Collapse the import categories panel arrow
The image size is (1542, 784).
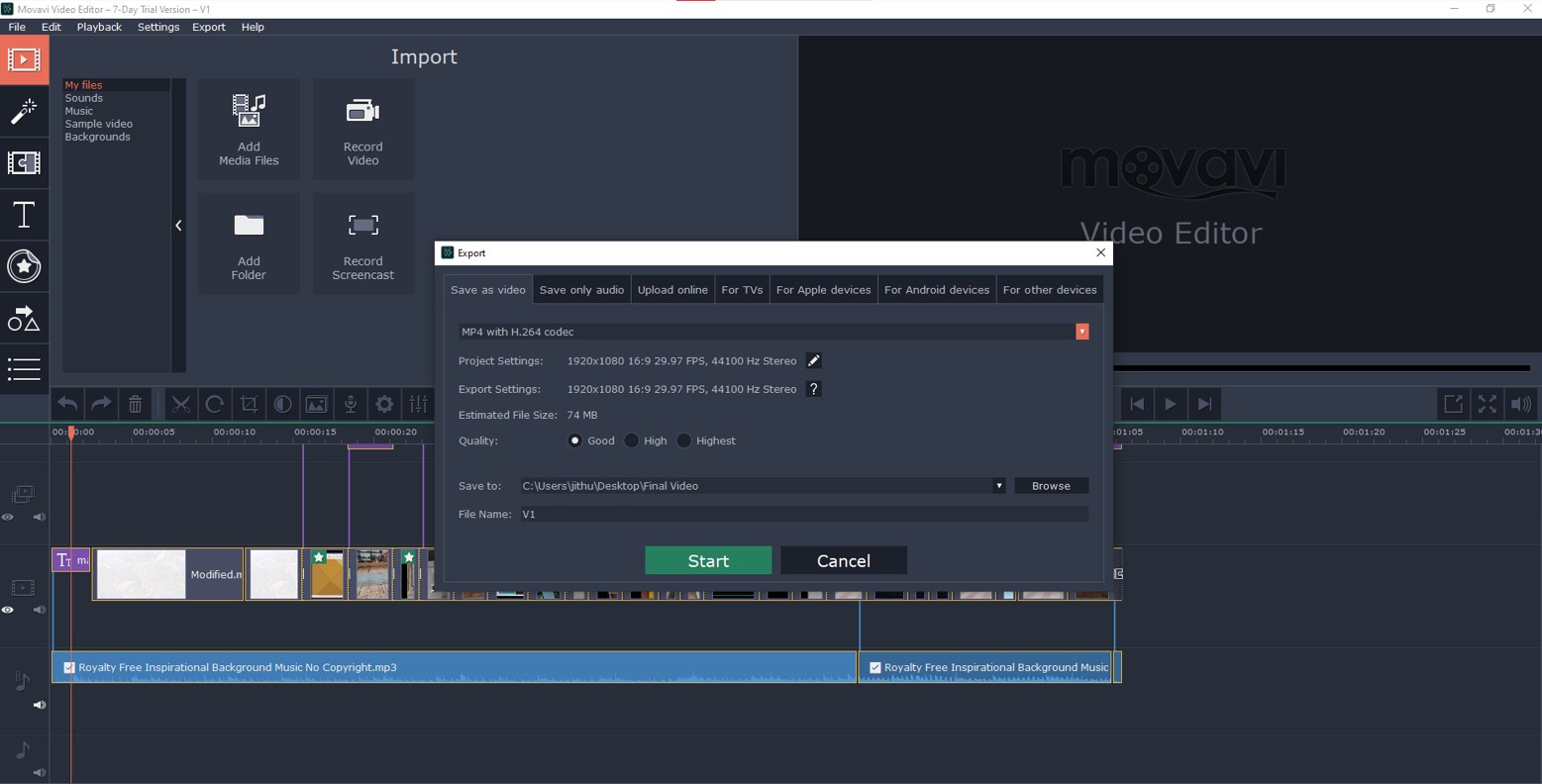coord(178,226)
